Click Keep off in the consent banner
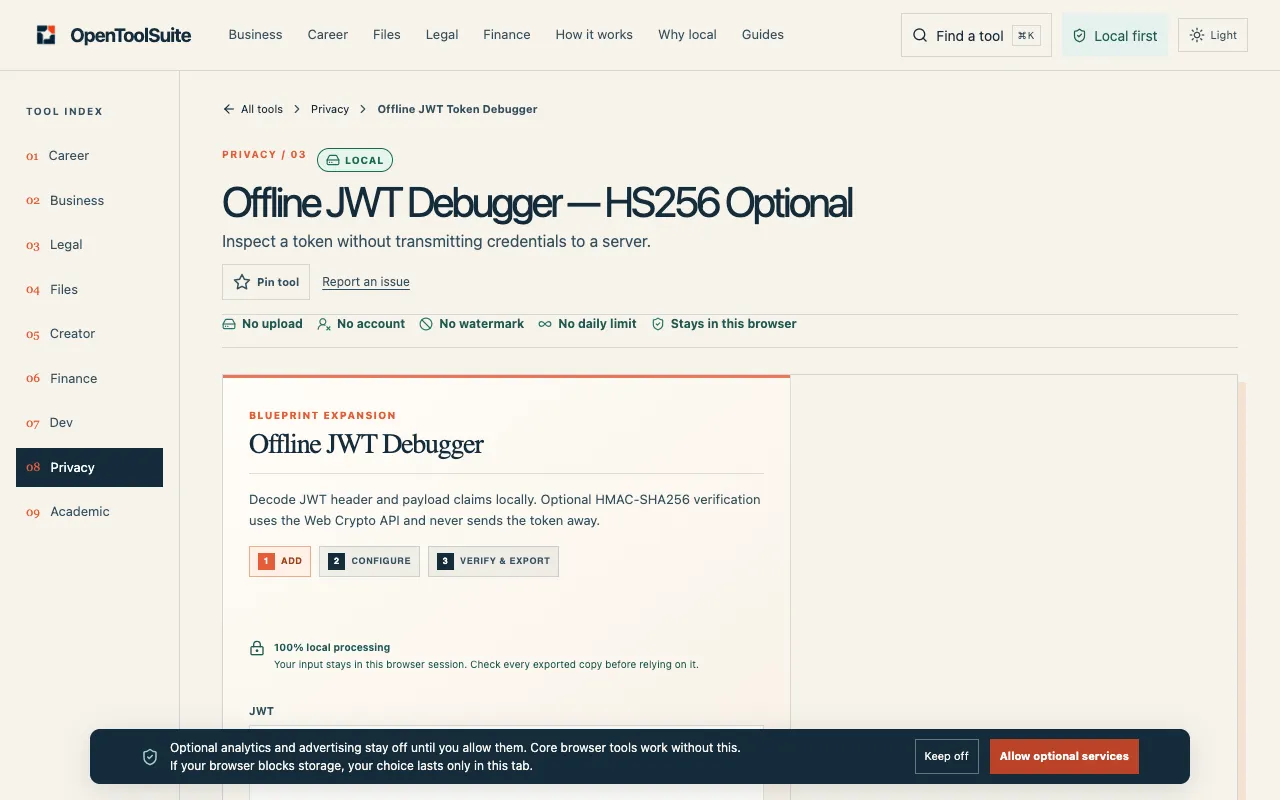The width and height of the screenshot is (1280, 800). 946,756
